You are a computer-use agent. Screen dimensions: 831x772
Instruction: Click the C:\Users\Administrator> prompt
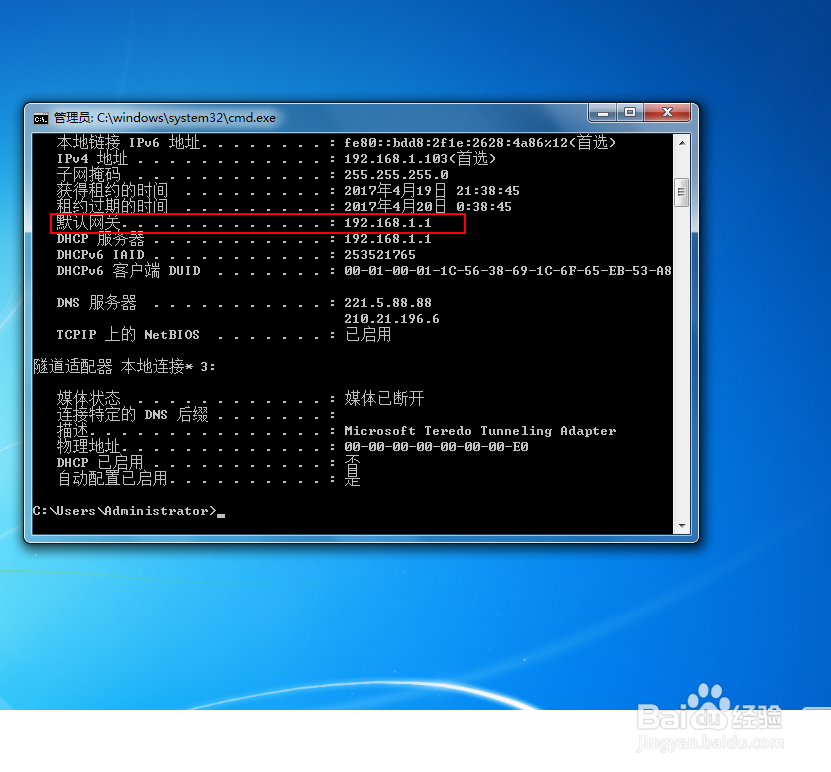tap(125, 511)
